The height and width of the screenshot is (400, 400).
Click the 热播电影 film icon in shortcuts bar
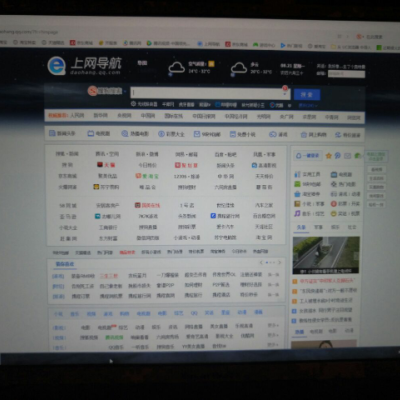pyautogui.click(x=125, y=134)
